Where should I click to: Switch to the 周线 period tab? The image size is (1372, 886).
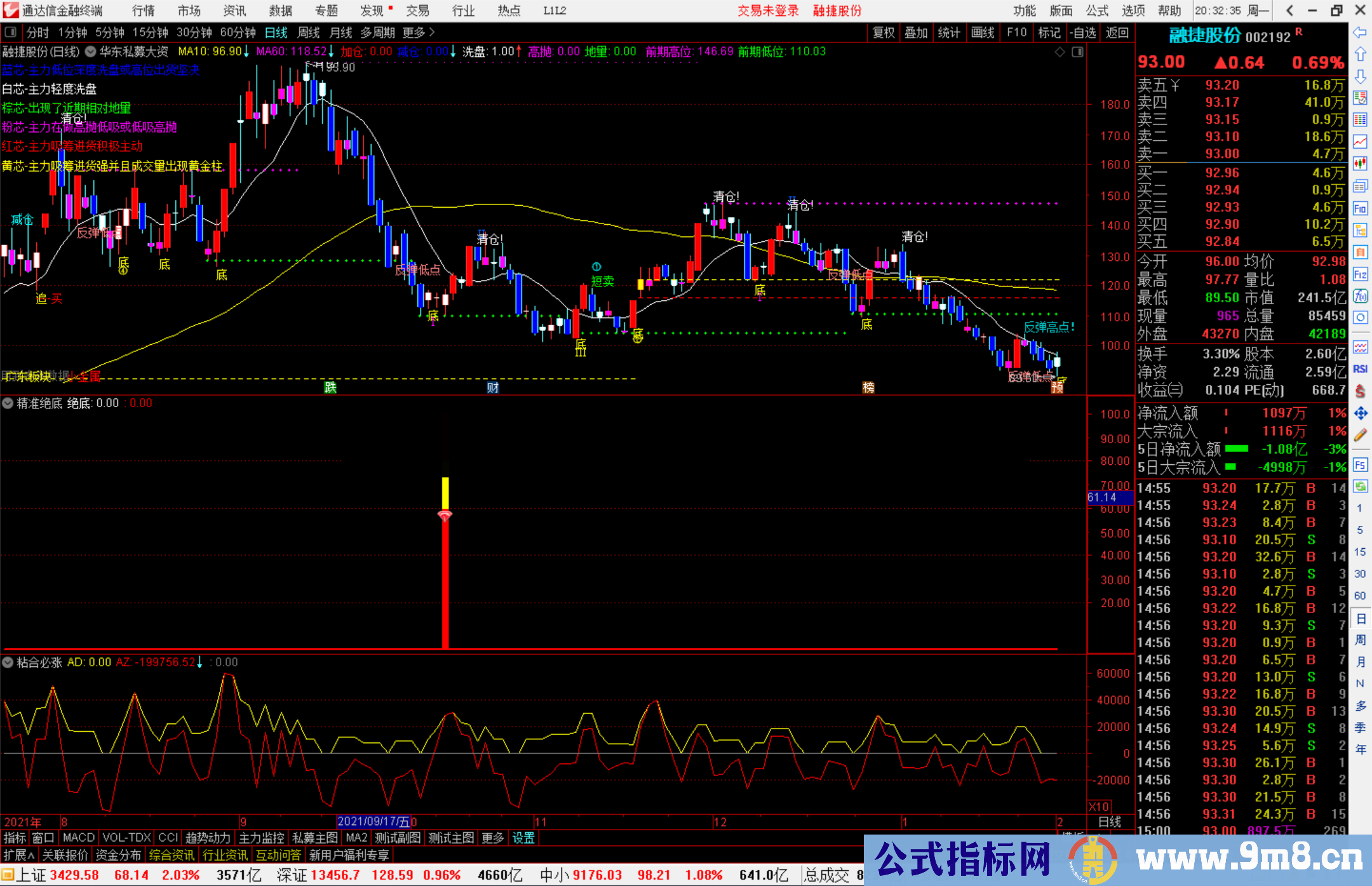tap(309, 32)
